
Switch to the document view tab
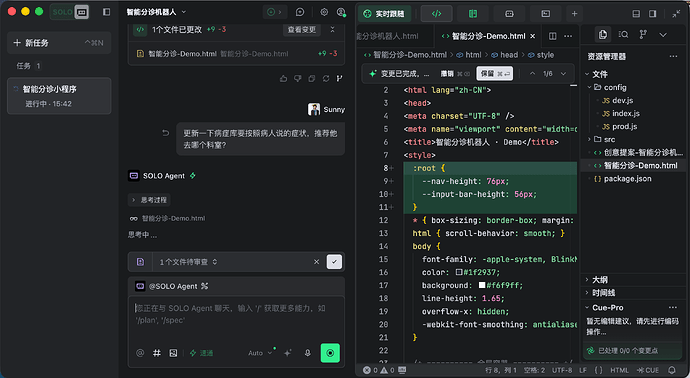[x=473, y=14]
